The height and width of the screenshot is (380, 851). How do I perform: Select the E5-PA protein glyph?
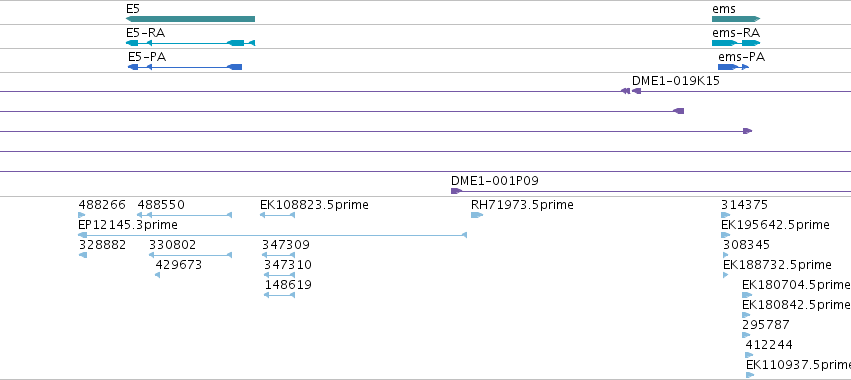point(185,67)
